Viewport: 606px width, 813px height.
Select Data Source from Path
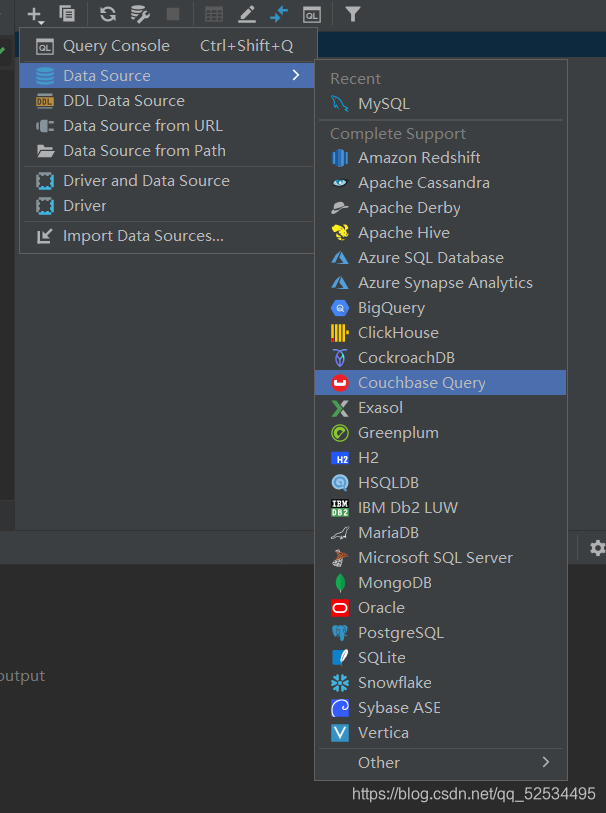(x=167, y=151)
